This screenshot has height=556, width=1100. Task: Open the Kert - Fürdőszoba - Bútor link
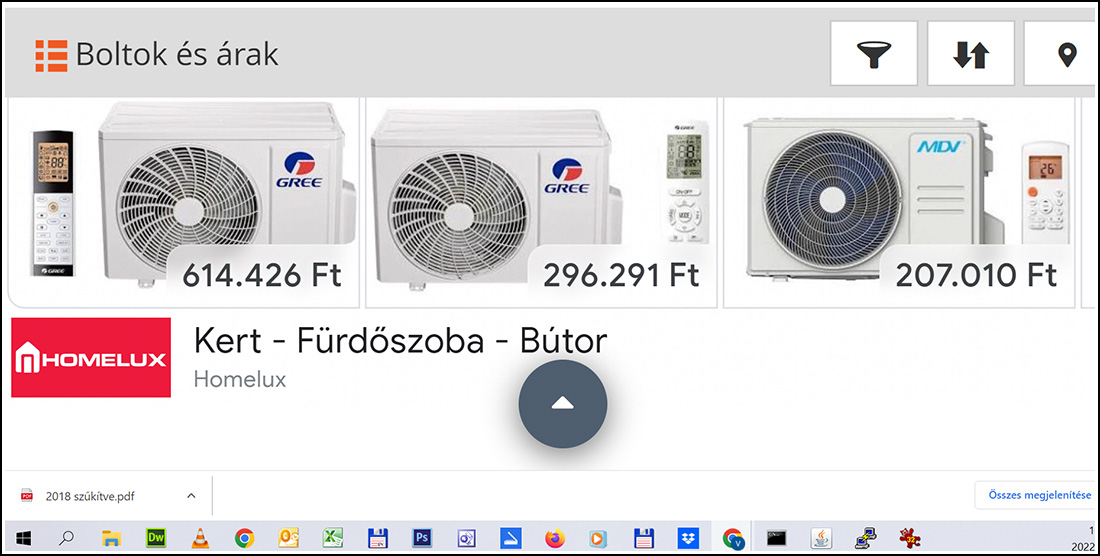click(400, 341)
